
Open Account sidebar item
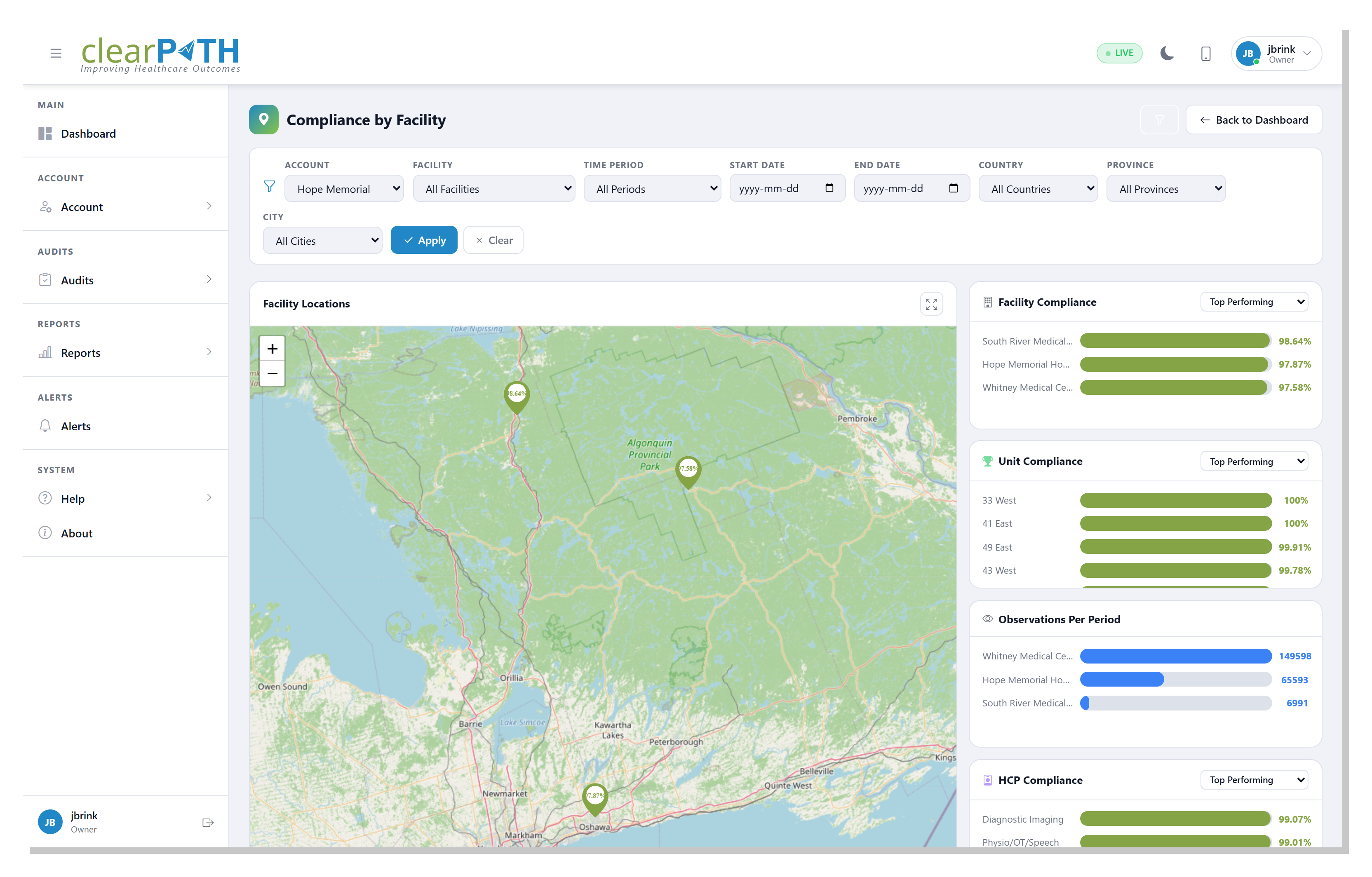[125, 207]
